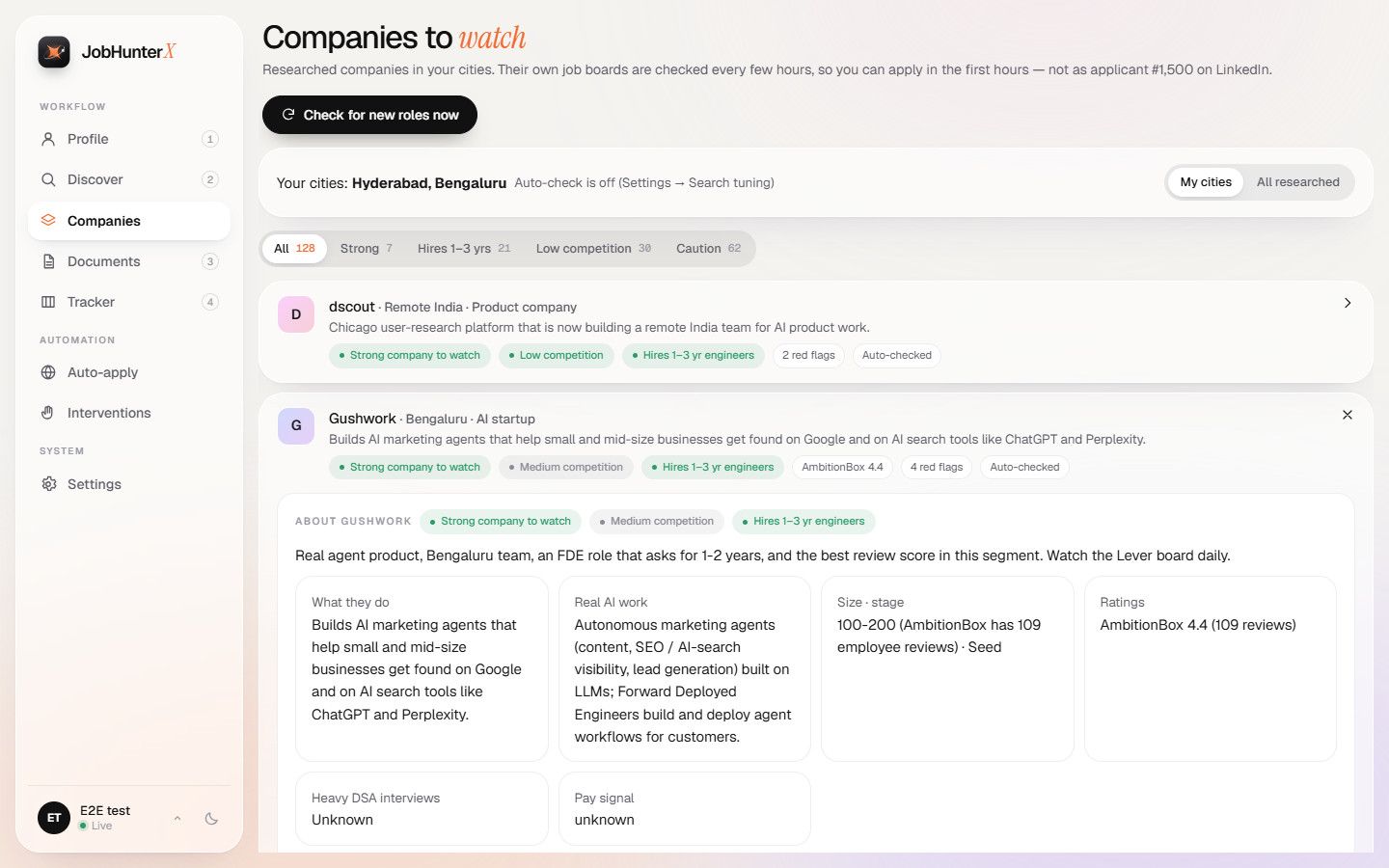The image size is (1389, 868).
Task: Open Settings from the sidebar
Action: click(129, 484)
